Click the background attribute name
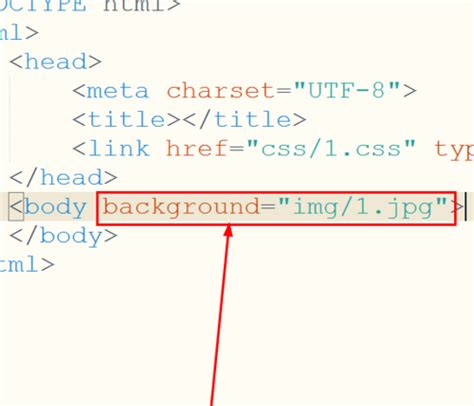The width and height of the screenshot is (474, 406). click(x=181, y=207)
